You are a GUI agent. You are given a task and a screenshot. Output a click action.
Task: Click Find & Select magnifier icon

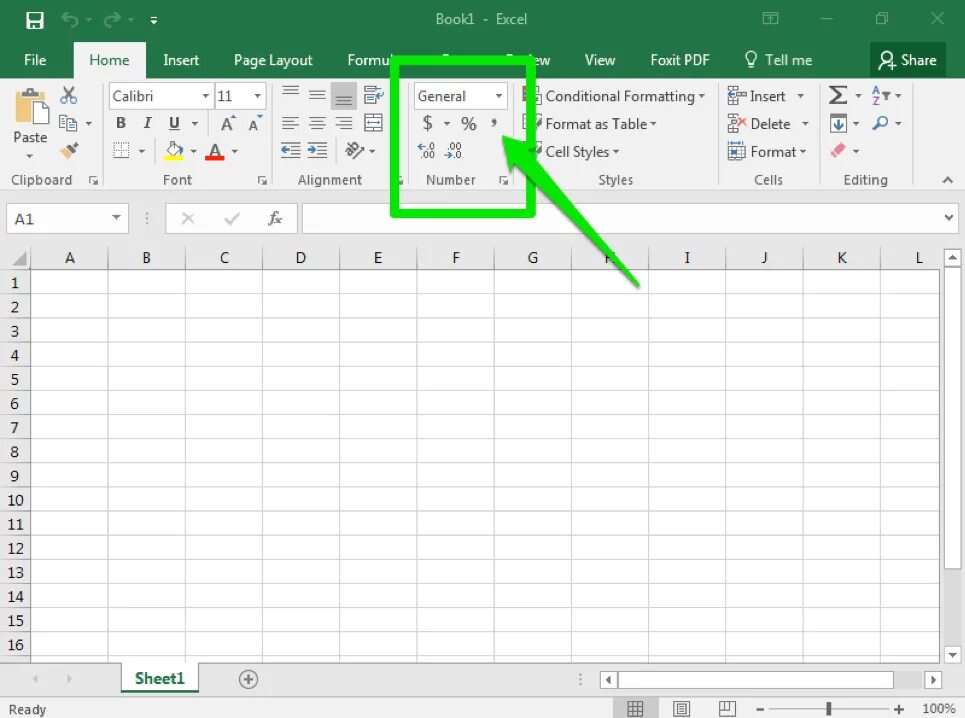(x=880, y=123)
